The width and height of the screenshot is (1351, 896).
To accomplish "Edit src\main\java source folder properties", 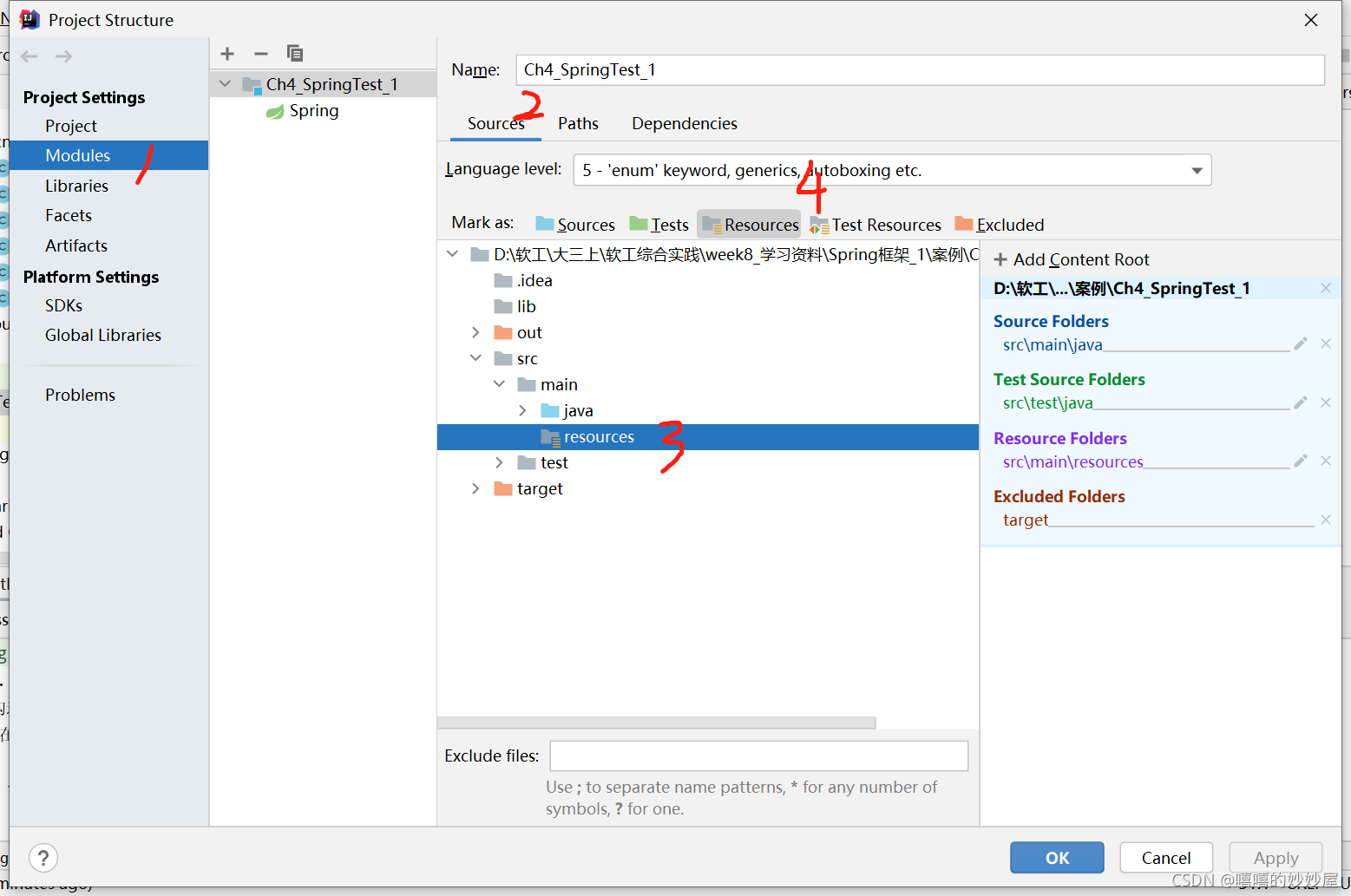I will [x=1300, y=344].
